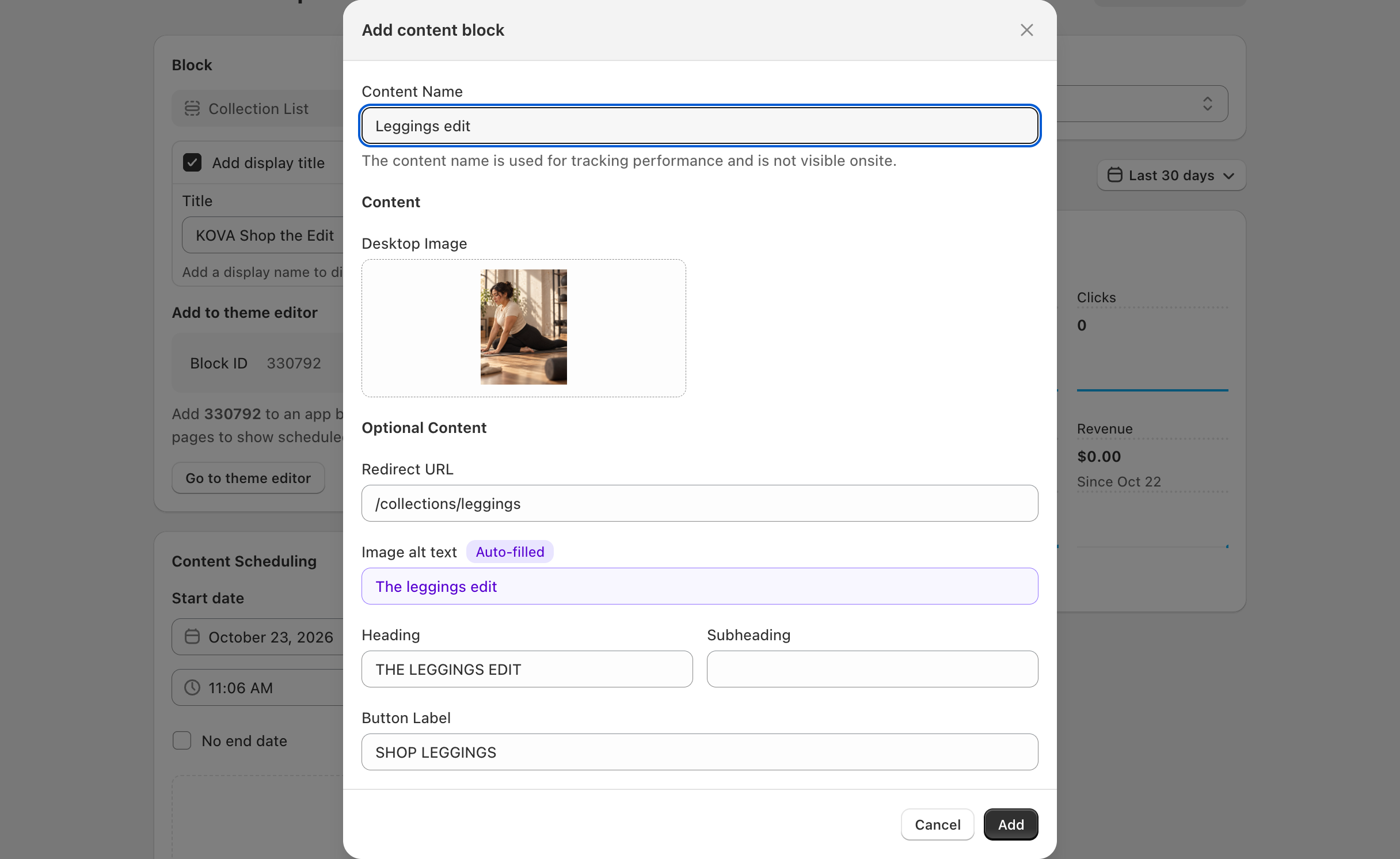1400x859 pixels.
Task: Edit the Button Label field
Action: click(699, 752)
